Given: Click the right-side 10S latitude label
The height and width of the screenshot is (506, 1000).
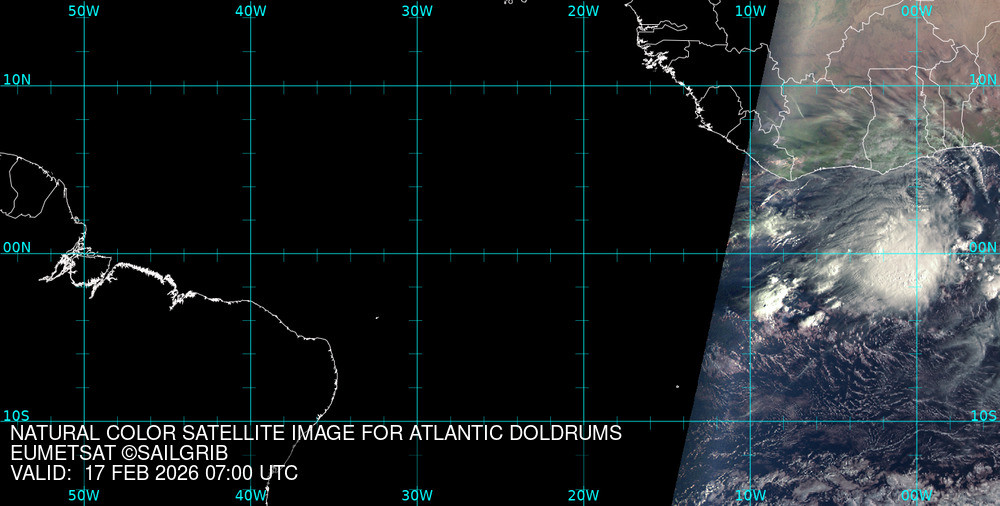Looking at the screenshot, I should click(983, 415).
